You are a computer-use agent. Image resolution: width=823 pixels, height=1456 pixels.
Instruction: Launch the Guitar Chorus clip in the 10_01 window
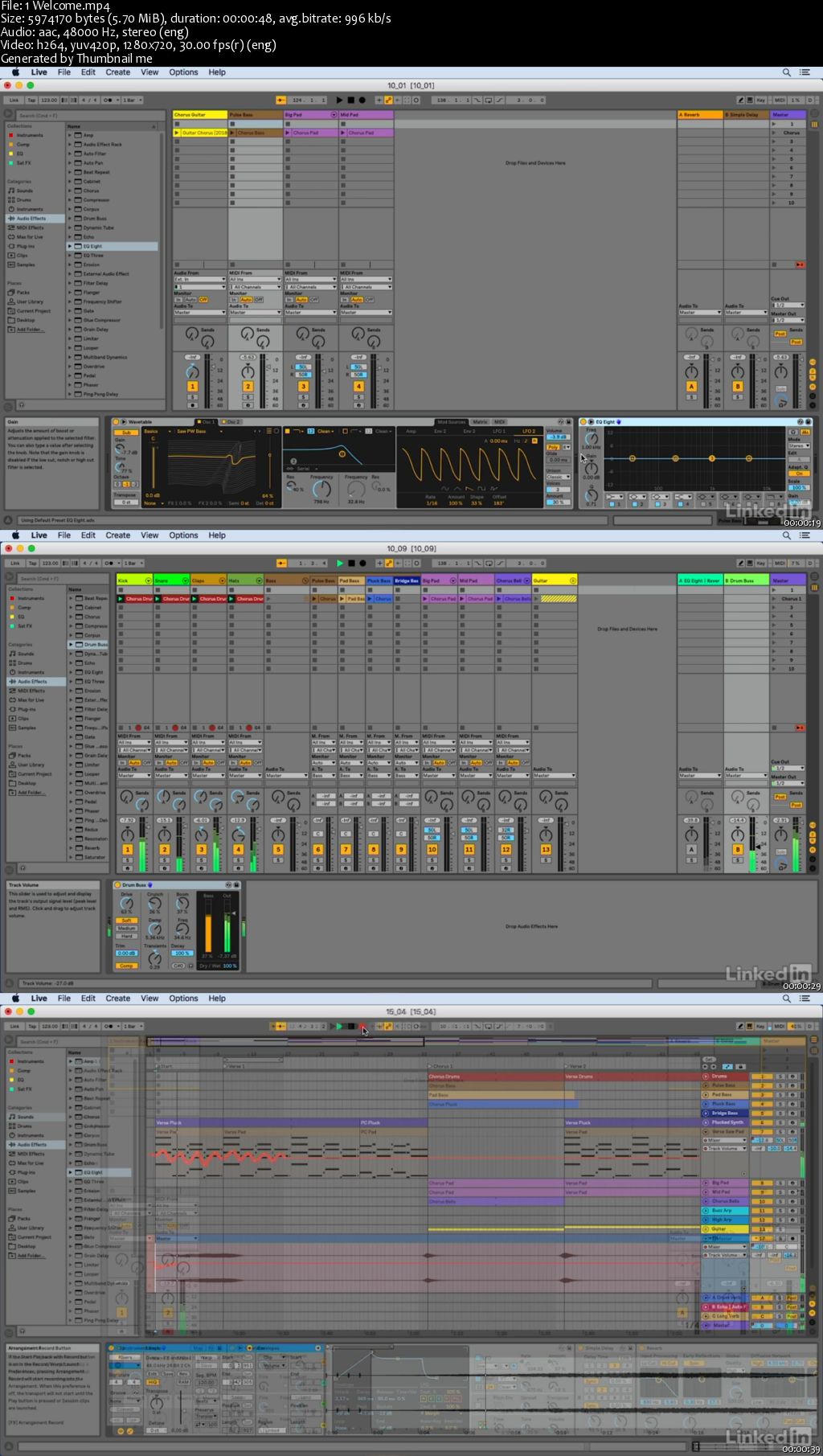[177, 133]
